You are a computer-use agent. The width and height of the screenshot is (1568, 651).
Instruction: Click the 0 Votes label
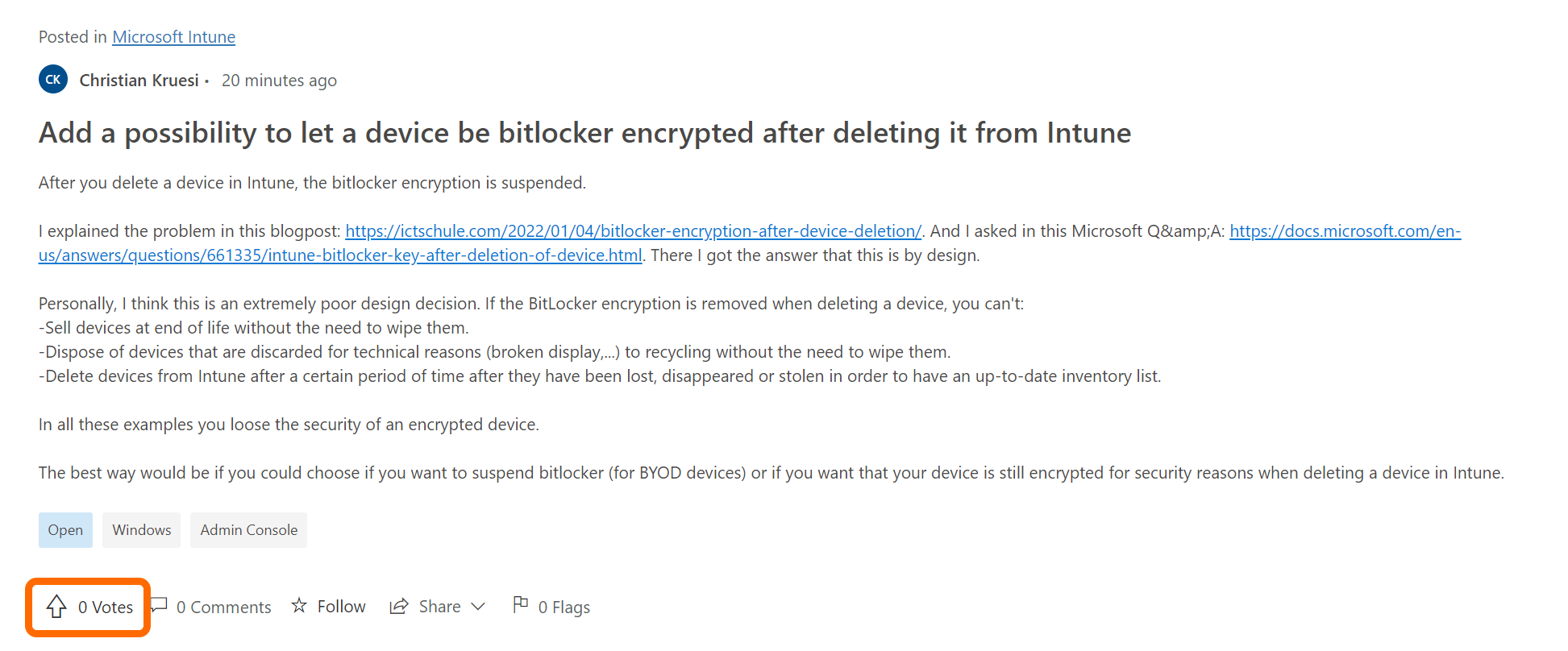click(x=106, y=607)
